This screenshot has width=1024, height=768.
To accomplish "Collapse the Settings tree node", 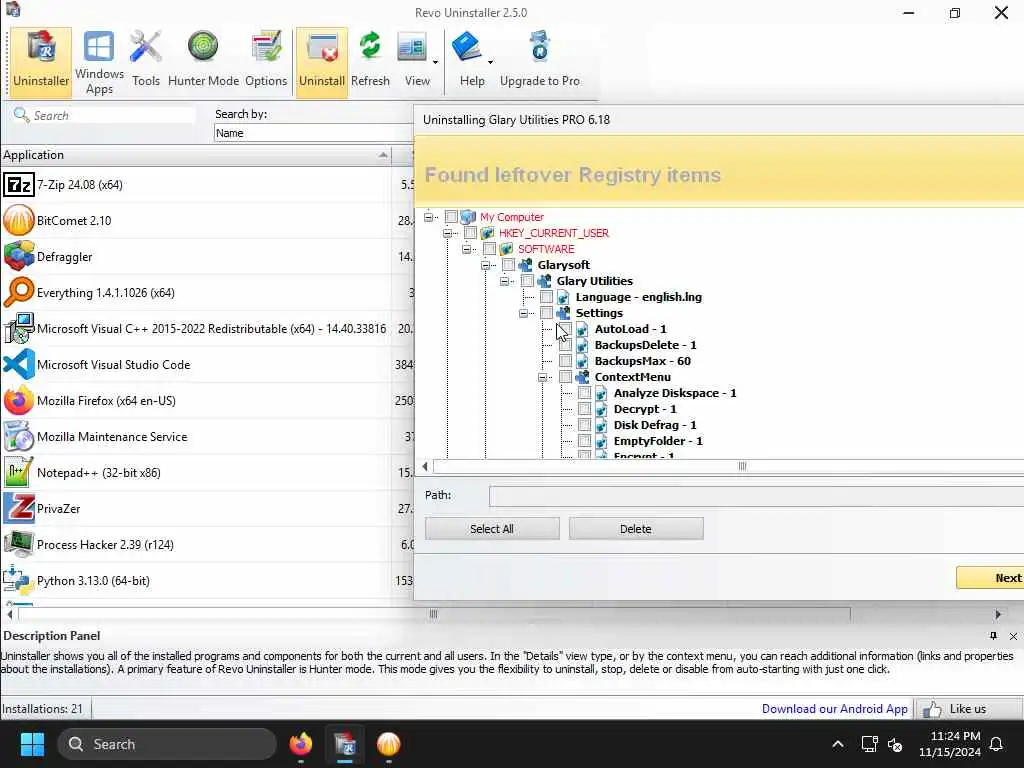I will coord(523,313).
